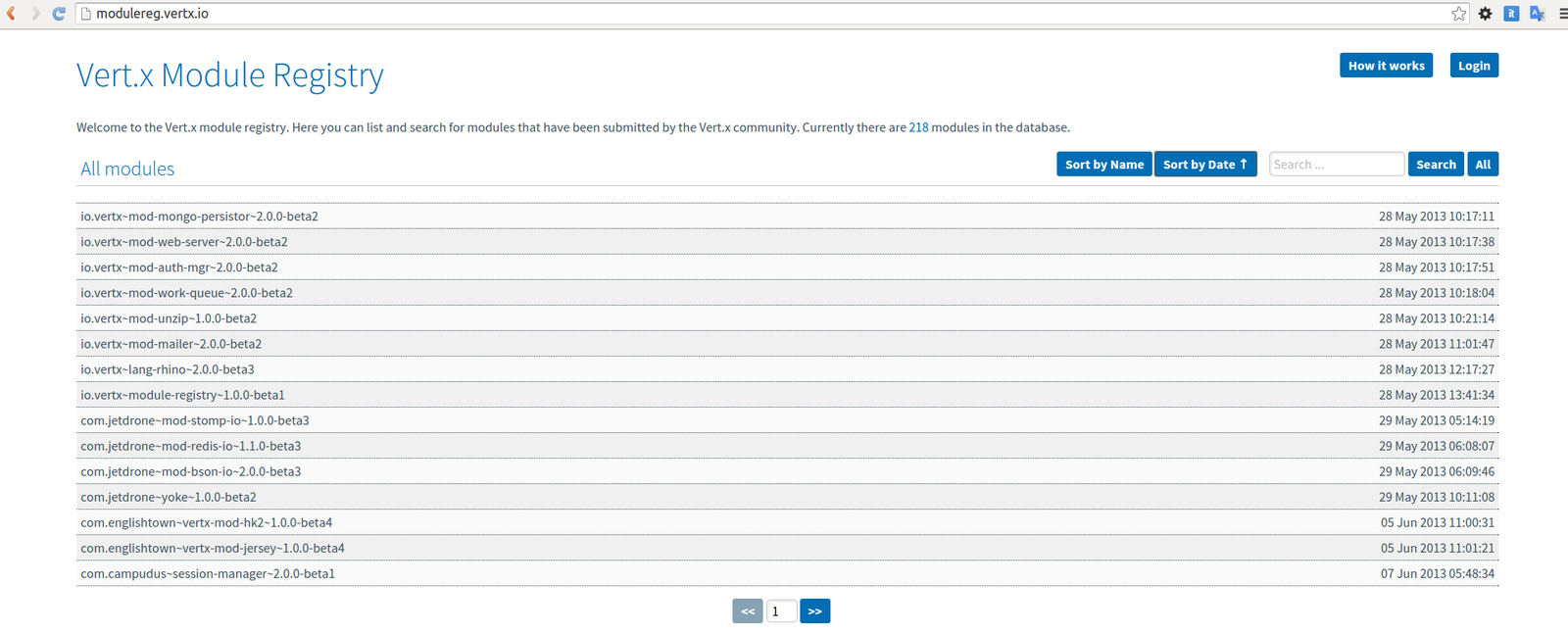
Task: Open the How it works page
Action: click(x=1386, y=66)
